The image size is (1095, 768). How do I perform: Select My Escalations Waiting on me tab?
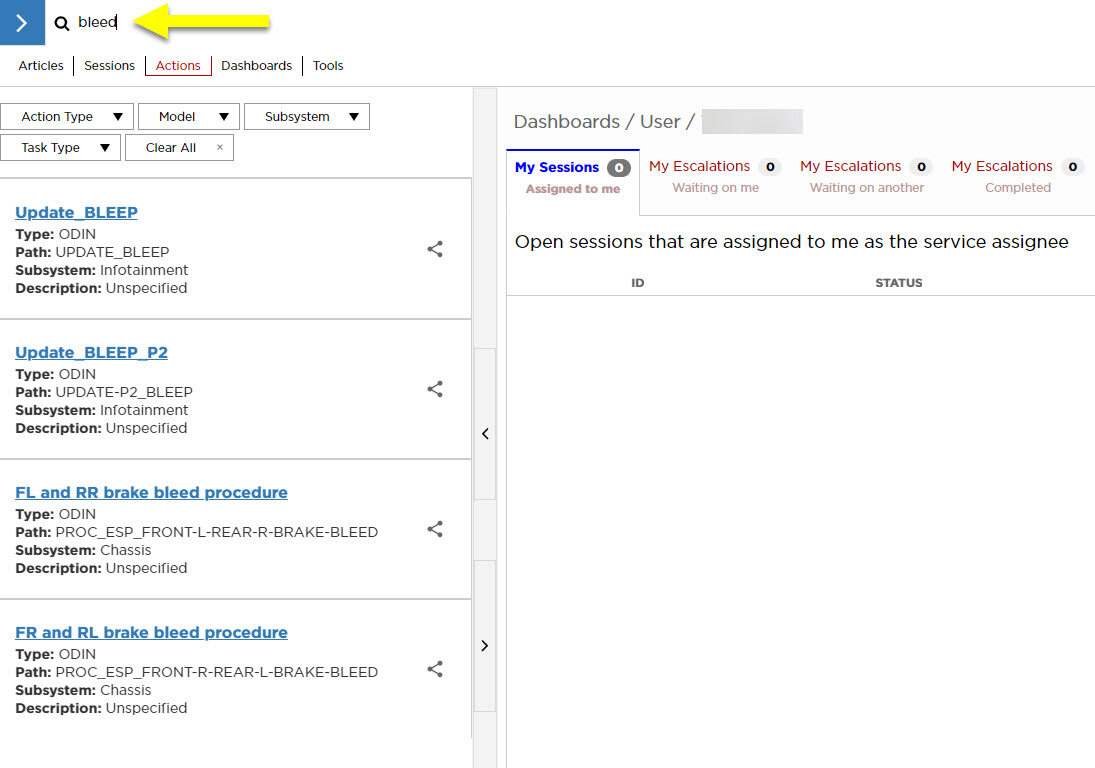(714, 176)
